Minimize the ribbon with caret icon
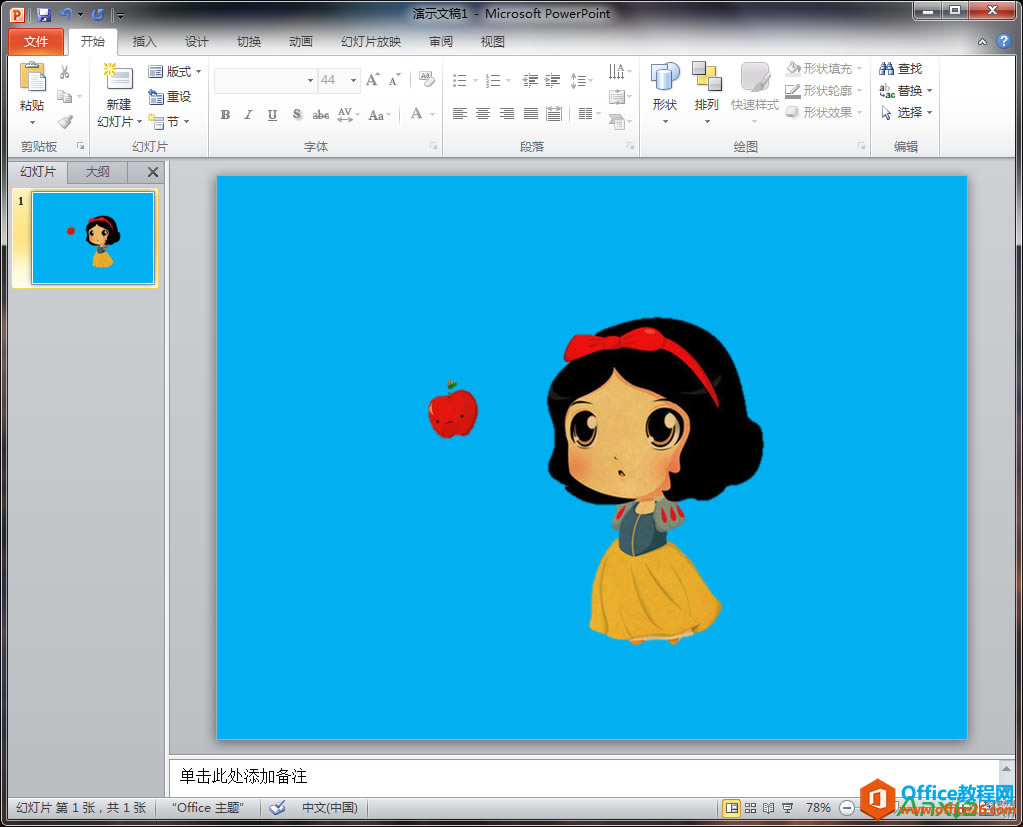Screen dimensions: 1023x827 pyautogui.click(x=982, y=42)
